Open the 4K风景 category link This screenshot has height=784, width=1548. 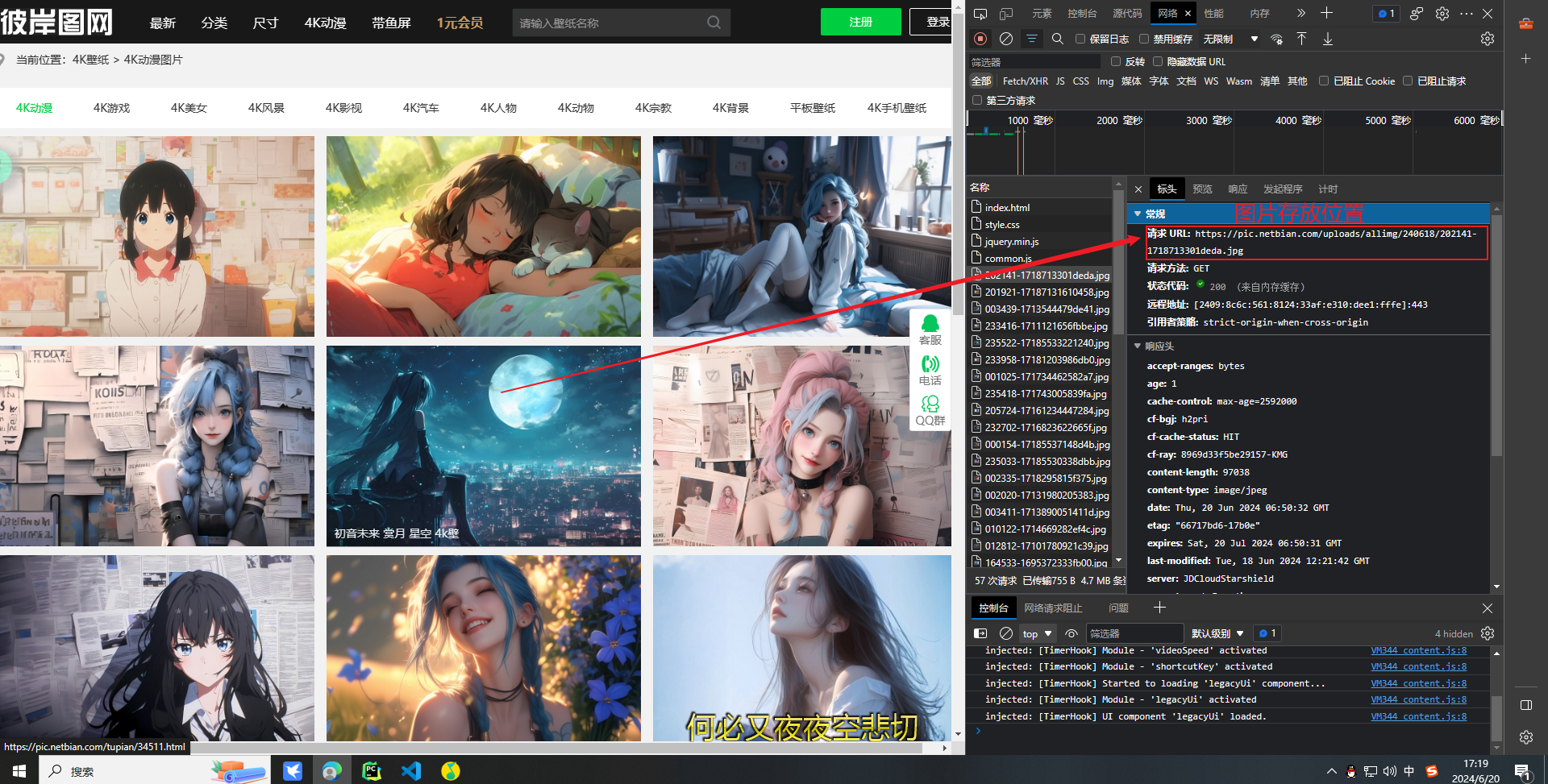[266, 108]
